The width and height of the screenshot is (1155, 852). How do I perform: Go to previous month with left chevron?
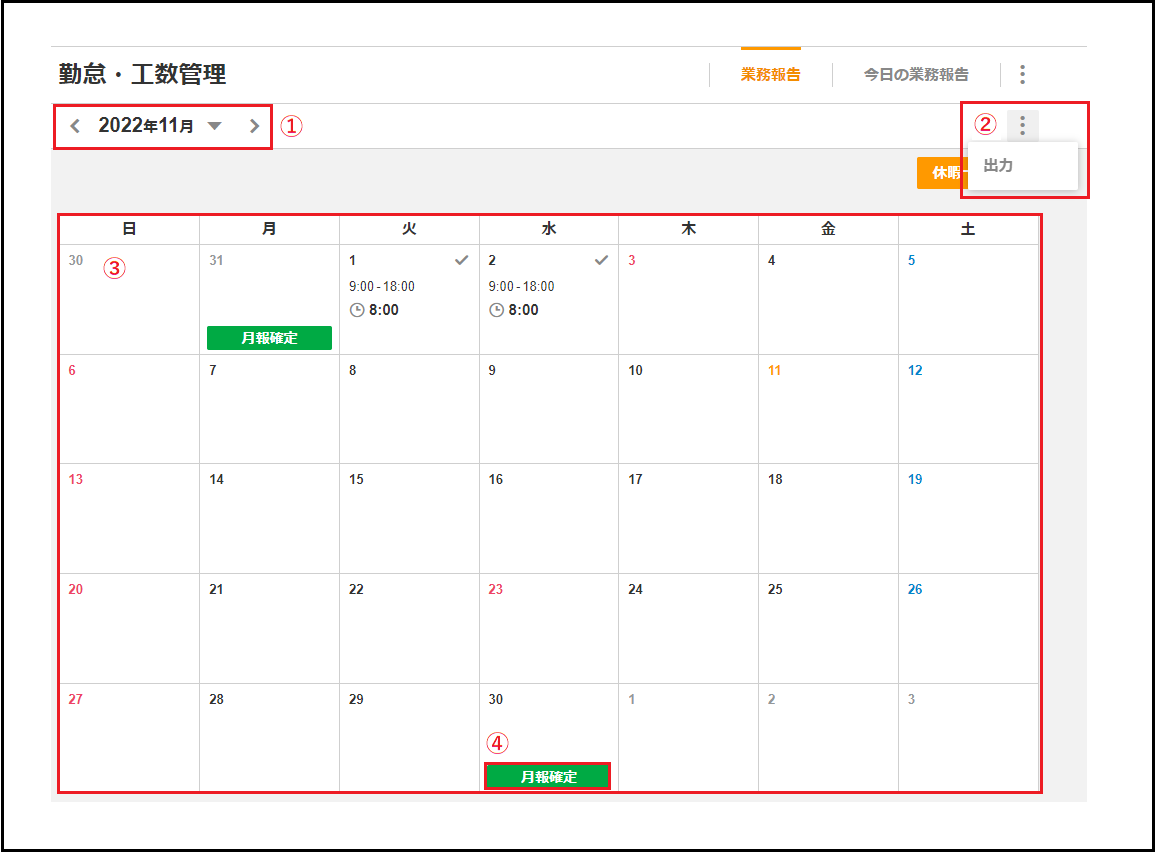(75, 126)
